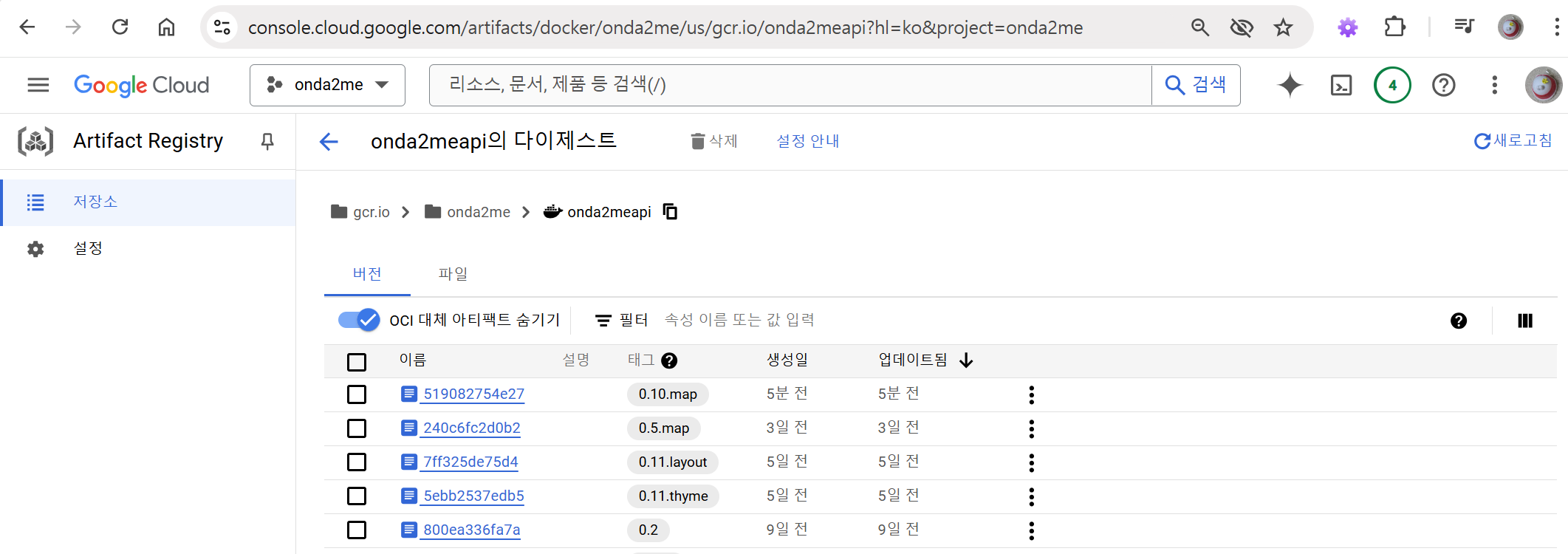
Task: Open 설정 in the sidebar
Action: [x=148, y=249]
